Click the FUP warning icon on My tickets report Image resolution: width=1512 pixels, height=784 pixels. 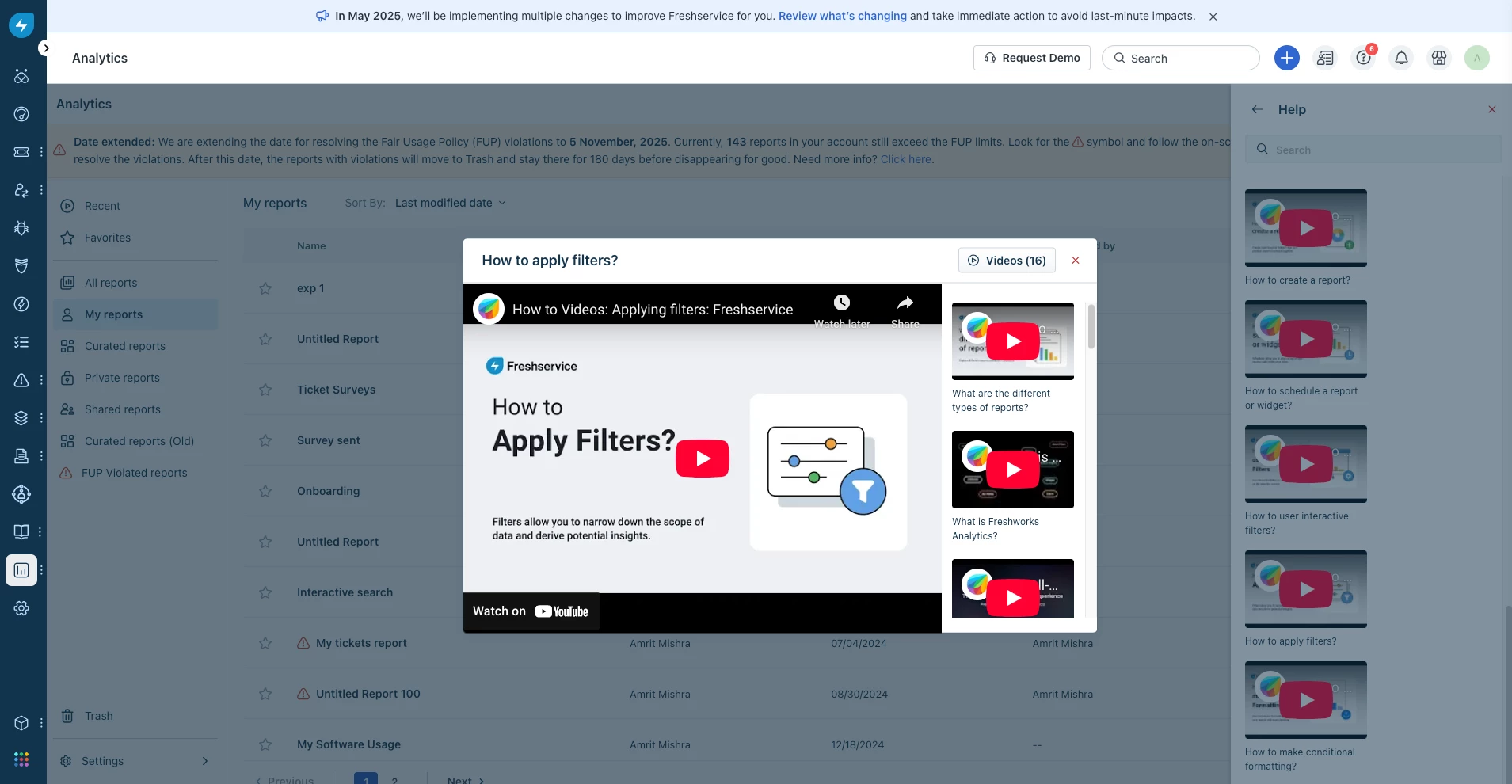pyautogui.click(x=303, y=643)
